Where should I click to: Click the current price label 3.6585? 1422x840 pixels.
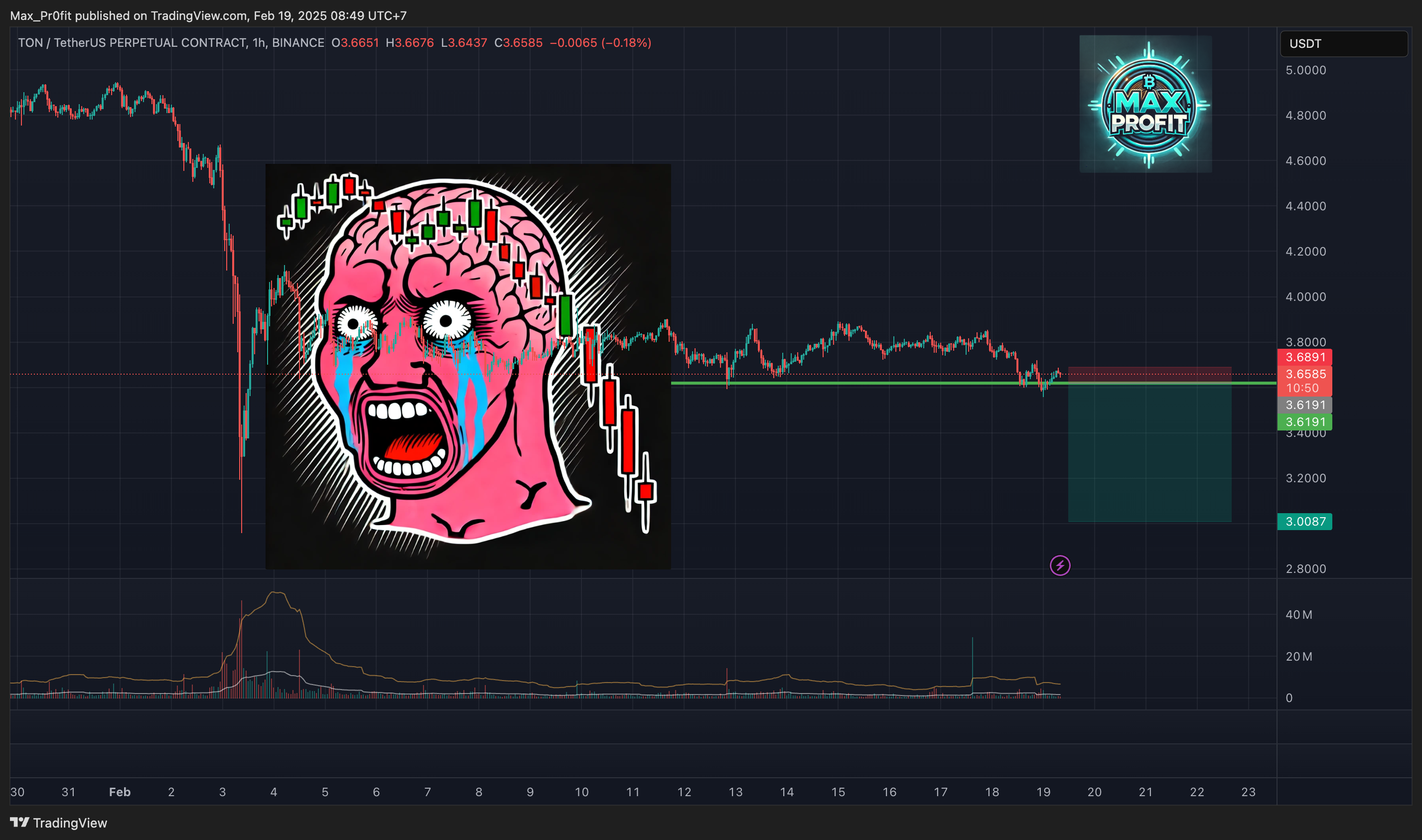[x=1304, y=374]
